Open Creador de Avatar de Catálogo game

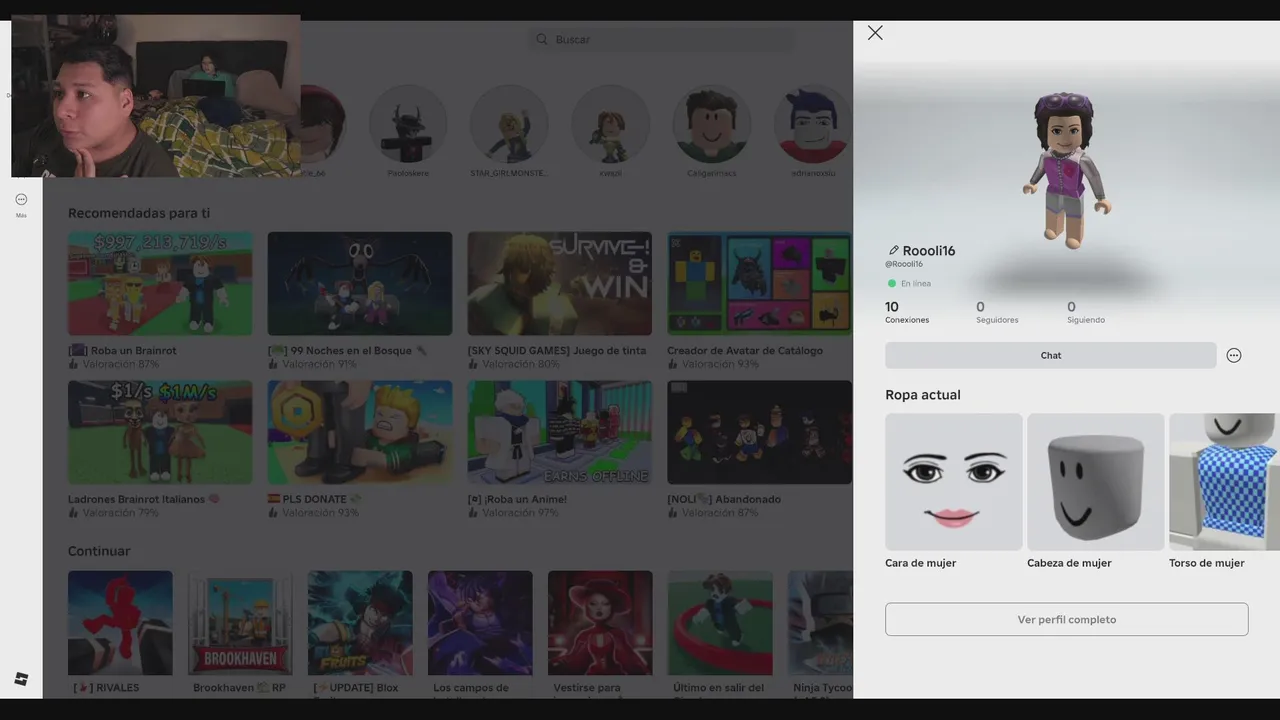(x=760, y=284)
